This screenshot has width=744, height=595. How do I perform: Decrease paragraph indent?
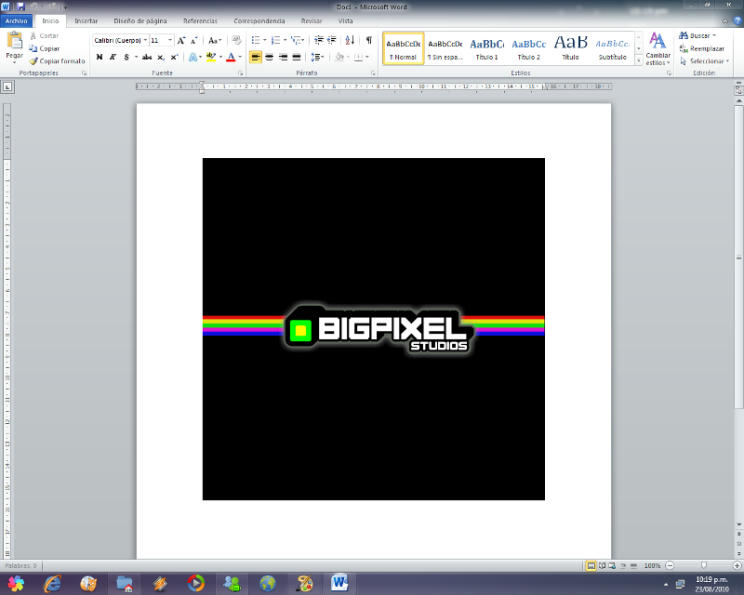319,40
